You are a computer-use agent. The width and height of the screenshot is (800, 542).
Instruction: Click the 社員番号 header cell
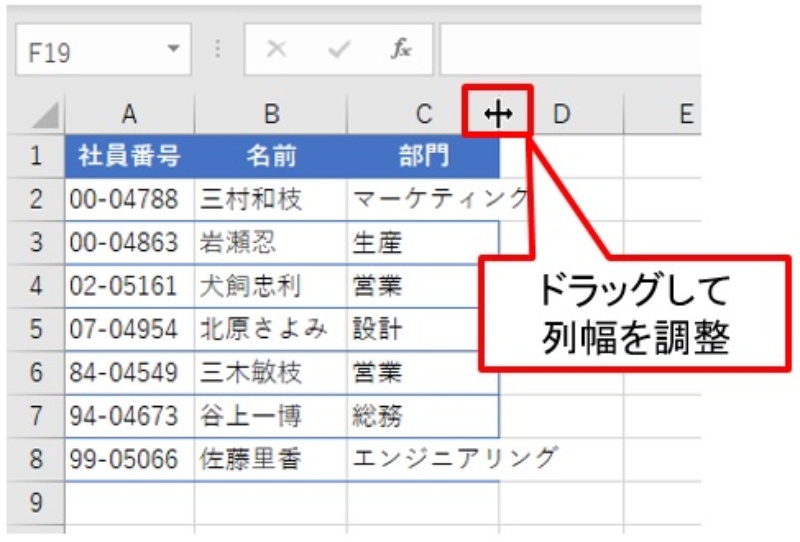click(129, 156)
